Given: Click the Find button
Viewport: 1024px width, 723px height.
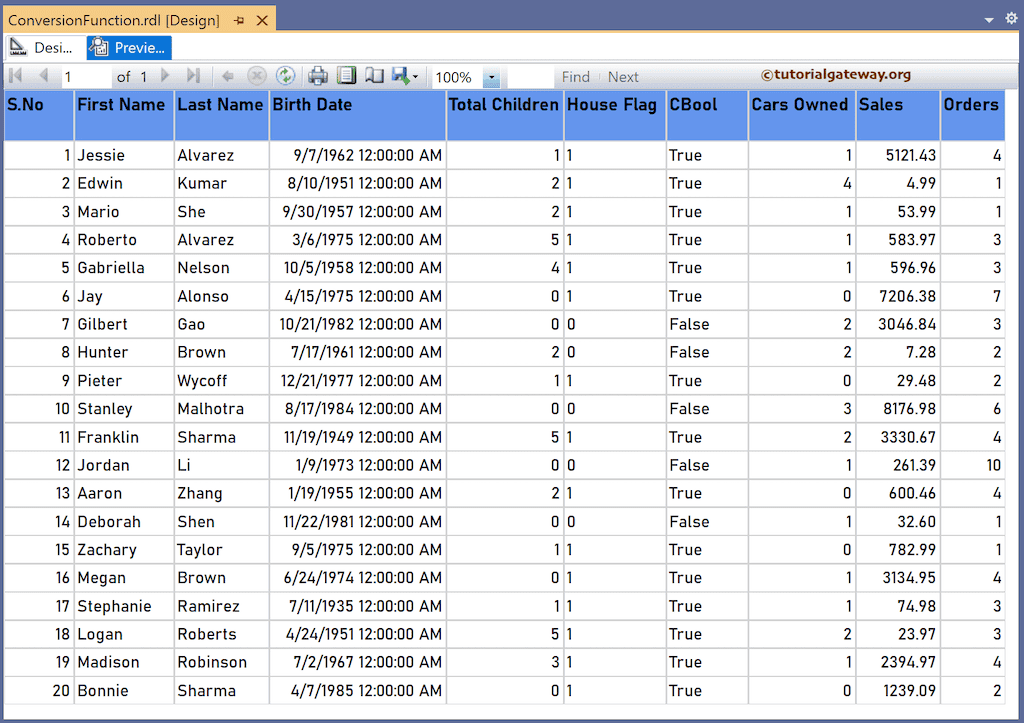Looking at the screenshot, I should click(576, 76).
